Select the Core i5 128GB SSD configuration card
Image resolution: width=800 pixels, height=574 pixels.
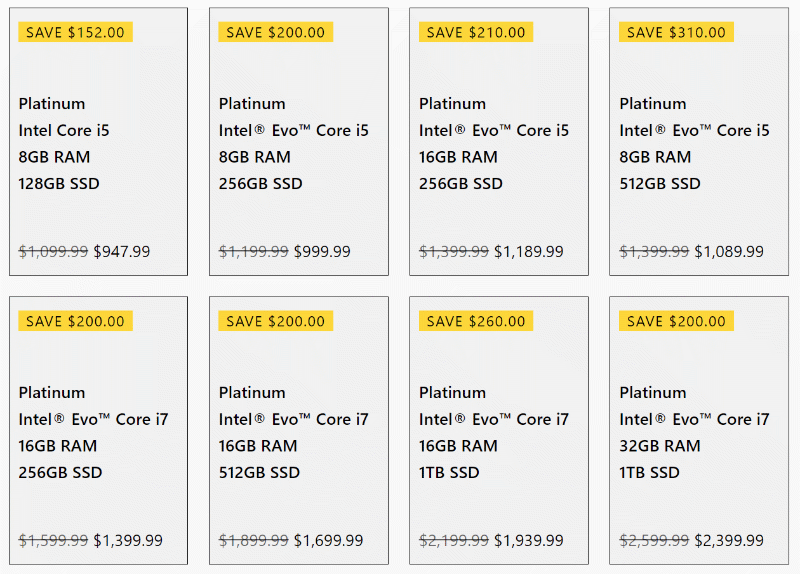click(98, 141)
